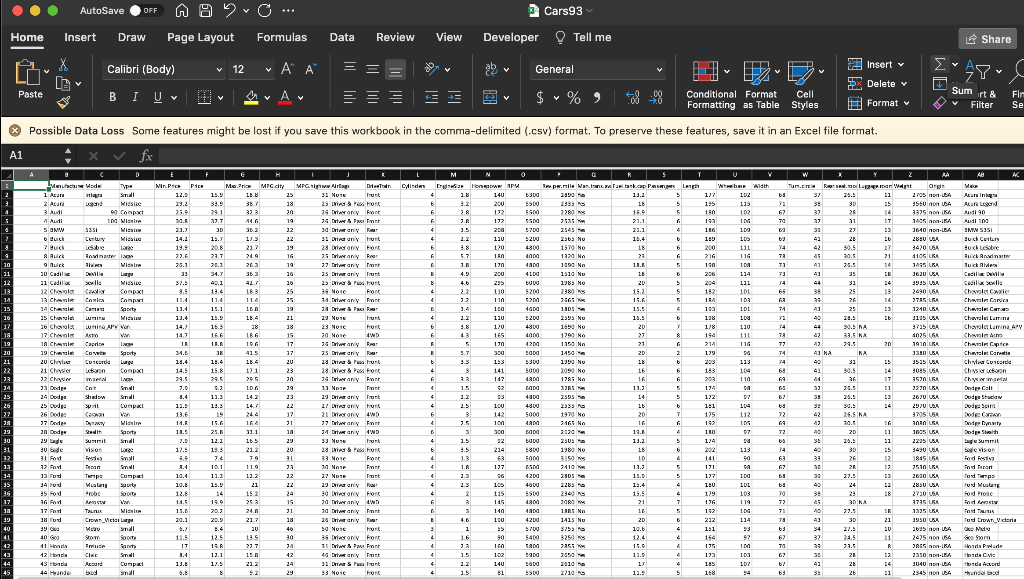Open the Undo history dropdown arrow

point(246,10)
